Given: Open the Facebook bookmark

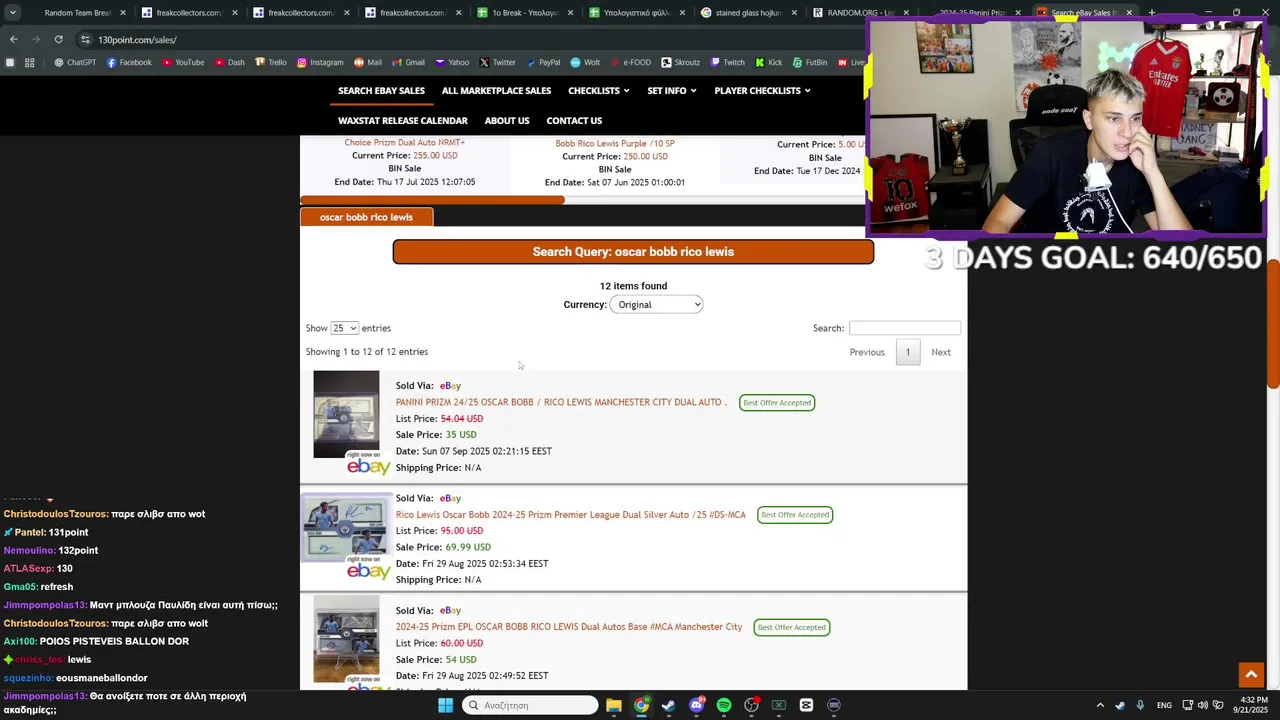Looking at the screenshot, I should click(x=128, y=62).
